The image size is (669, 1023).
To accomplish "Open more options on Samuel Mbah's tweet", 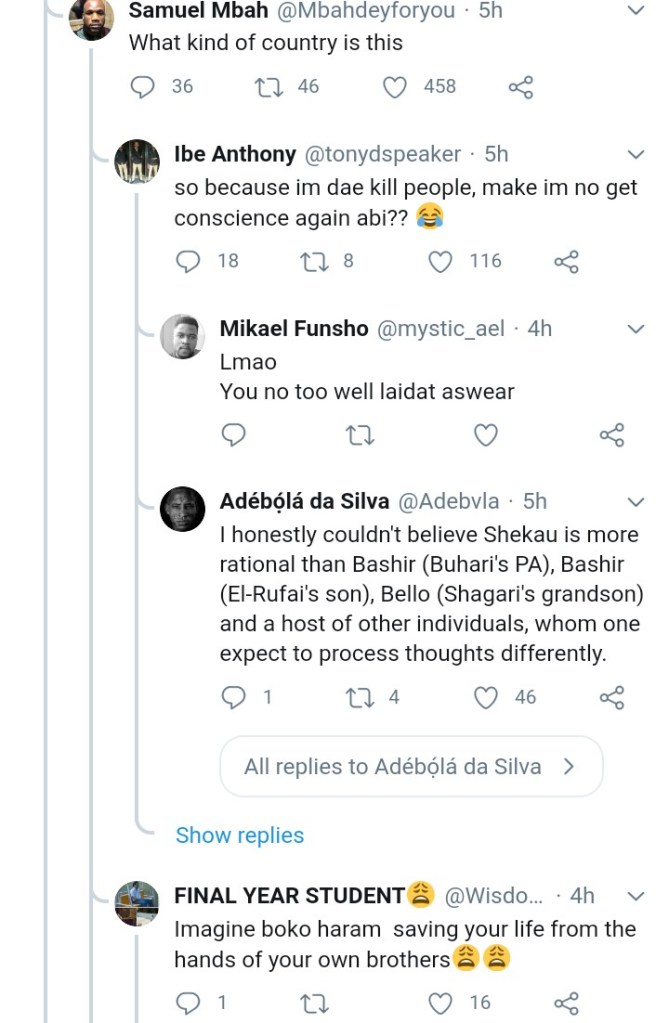I will click(635, 11).
